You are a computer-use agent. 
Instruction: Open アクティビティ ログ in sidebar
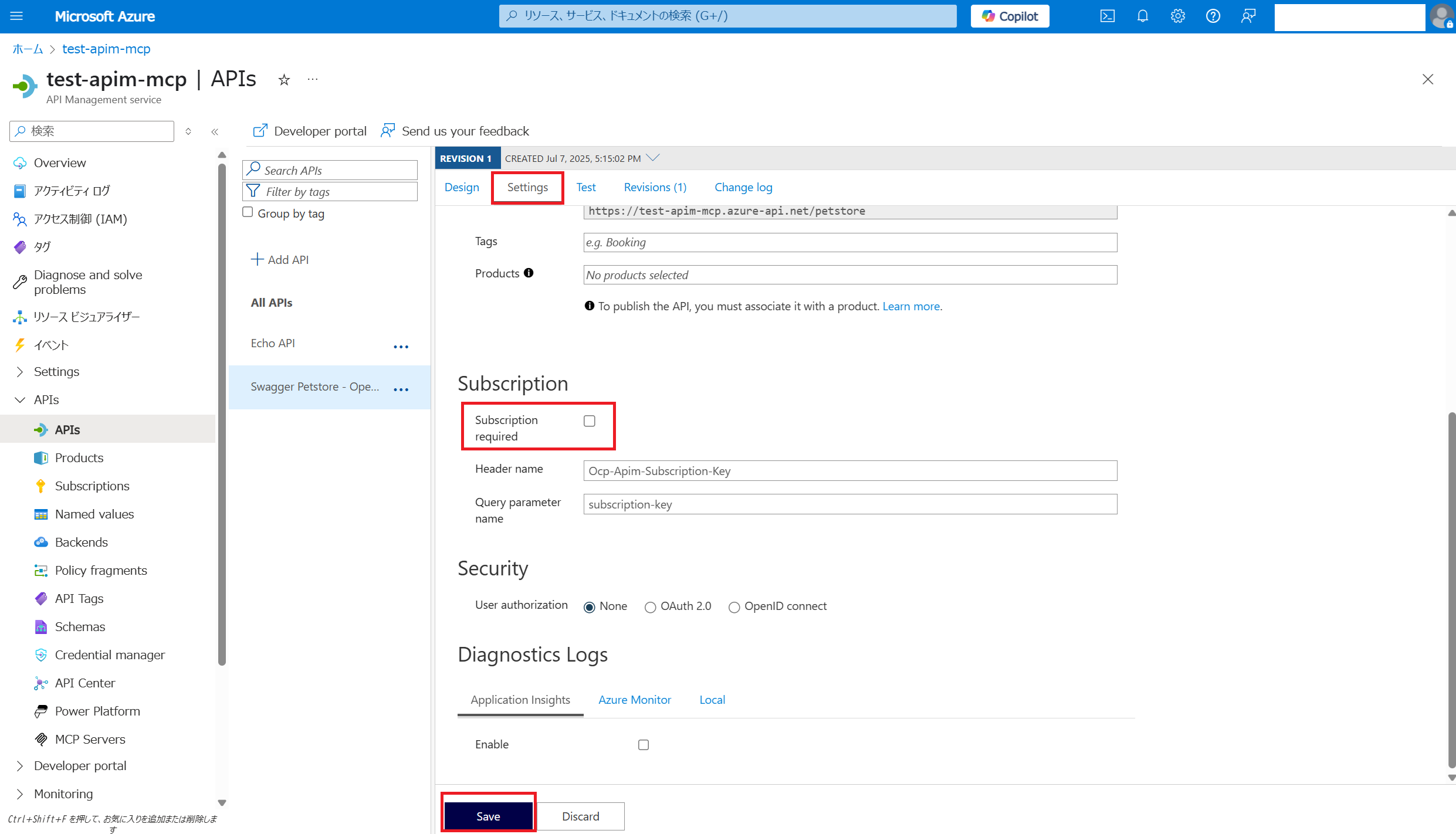click(72, 191)
